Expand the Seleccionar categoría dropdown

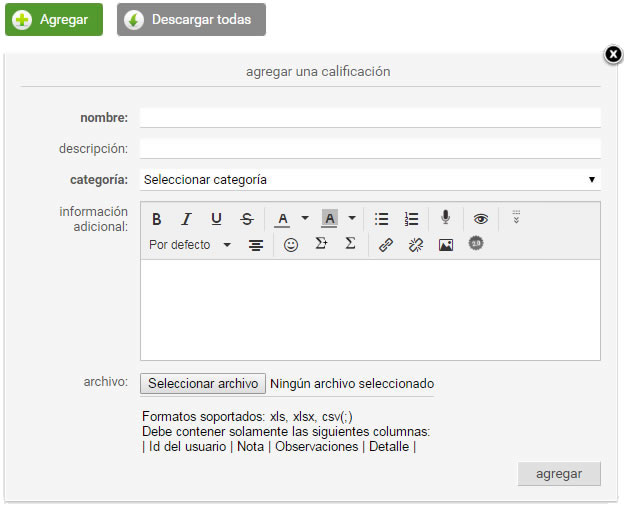click(x=370, y=180)
